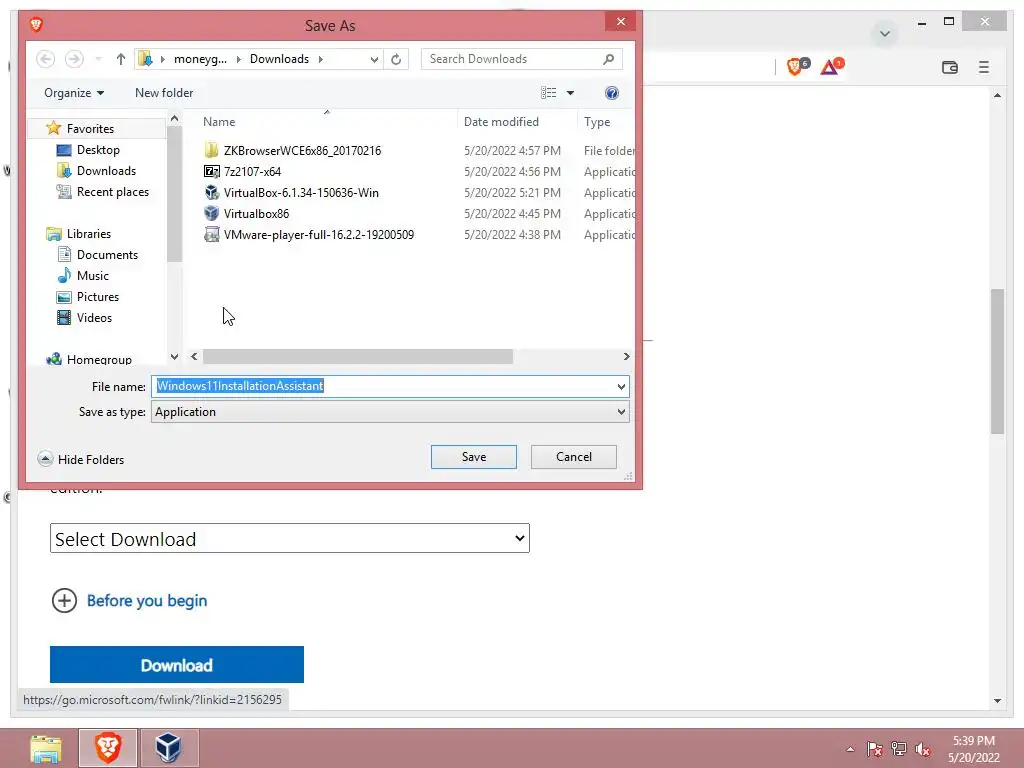Click the Action Center flag tray icon
This screenshot has width=1024, height=768.
pos(874,749)
